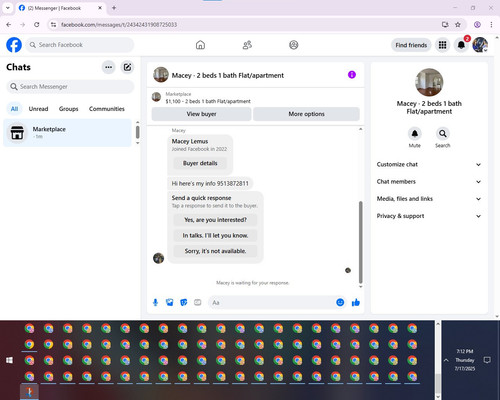The width and height of the screenshot is (500, 400).
Task: Open the notifications bell with badge
Action: tap(461, 45)
